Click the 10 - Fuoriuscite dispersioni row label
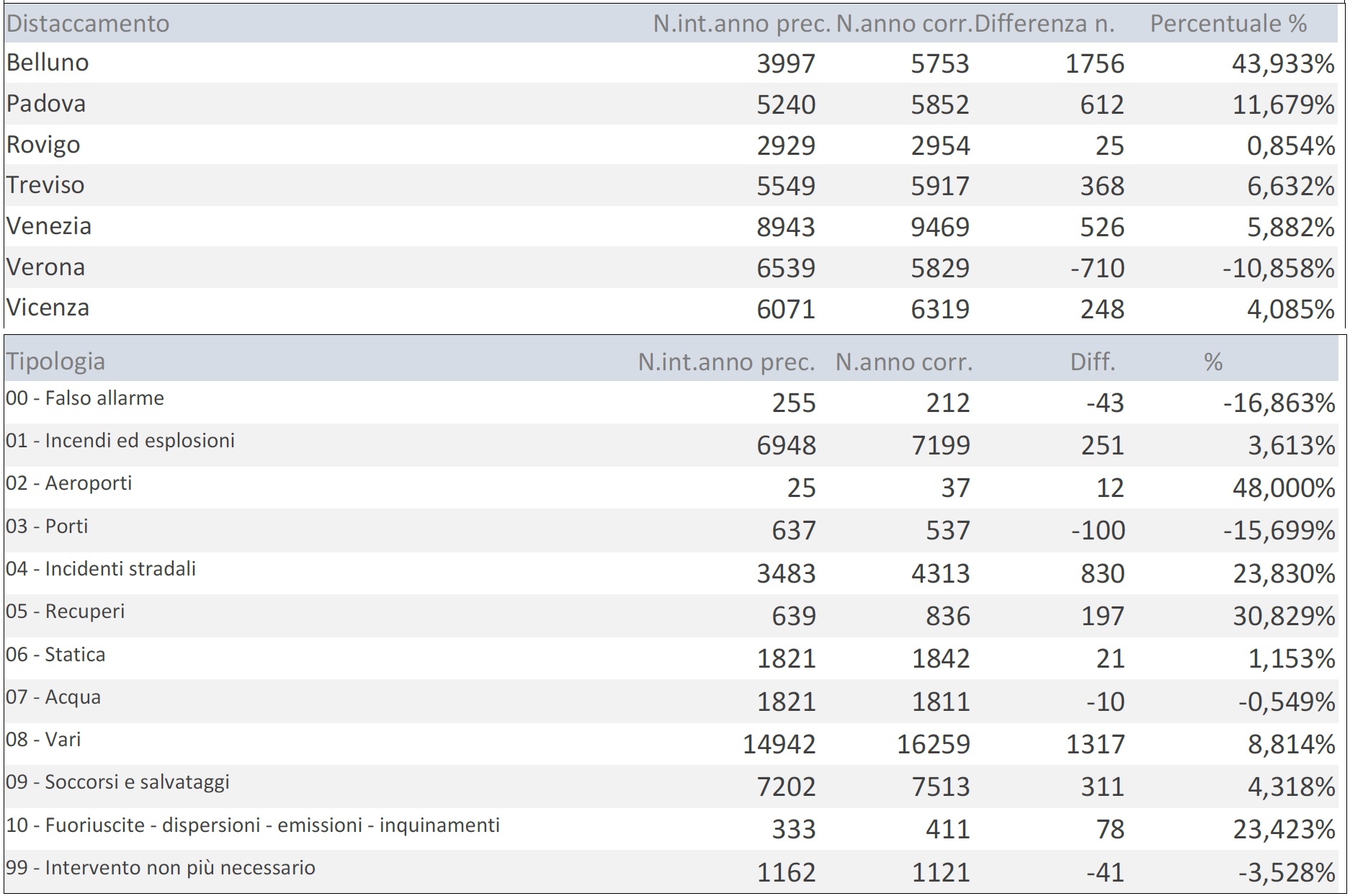The image size is (1350, 896). click(x=252, y=825)
